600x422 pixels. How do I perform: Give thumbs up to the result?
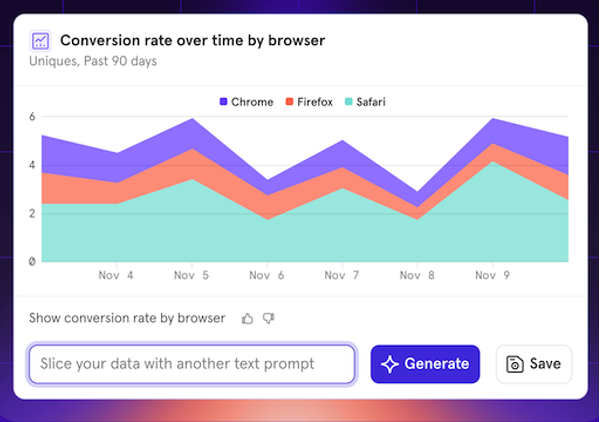(x=247, y=319)
